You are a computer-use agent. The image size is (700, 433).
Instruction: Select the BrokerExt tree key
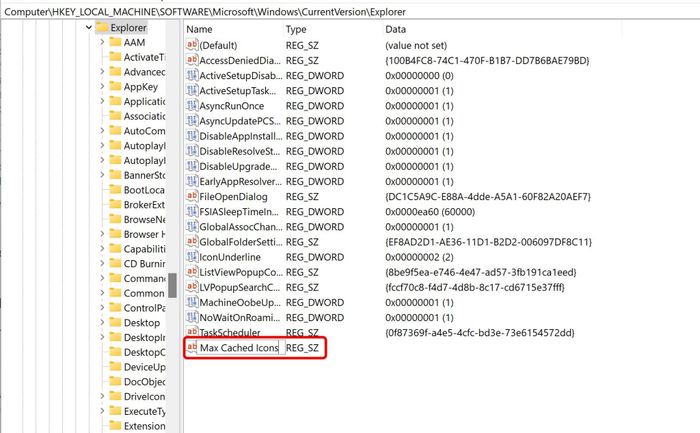[x=144, y=204]
